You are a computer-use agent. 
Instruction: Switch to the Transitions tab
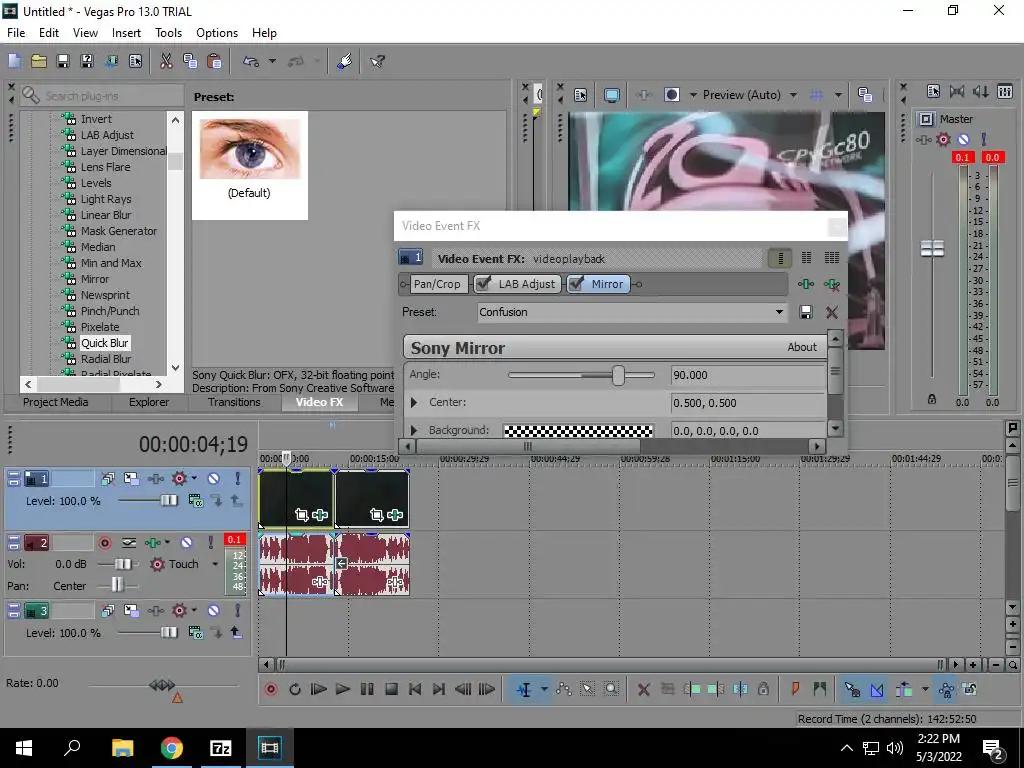coord(234,402)
